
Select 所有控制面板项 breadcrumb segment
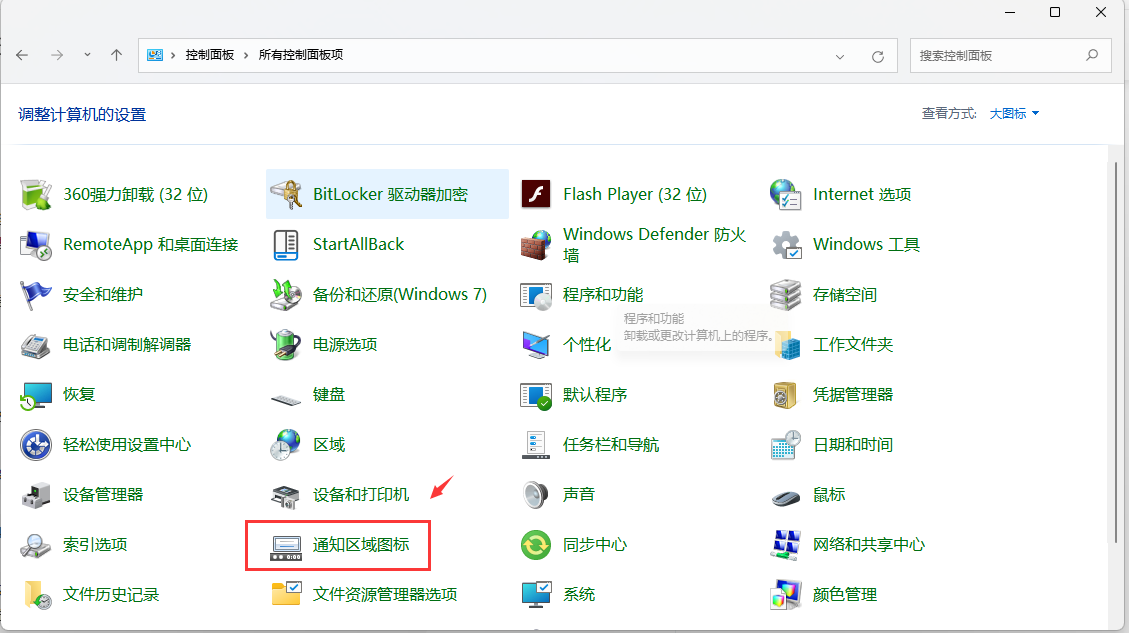[x=300, y=55]
